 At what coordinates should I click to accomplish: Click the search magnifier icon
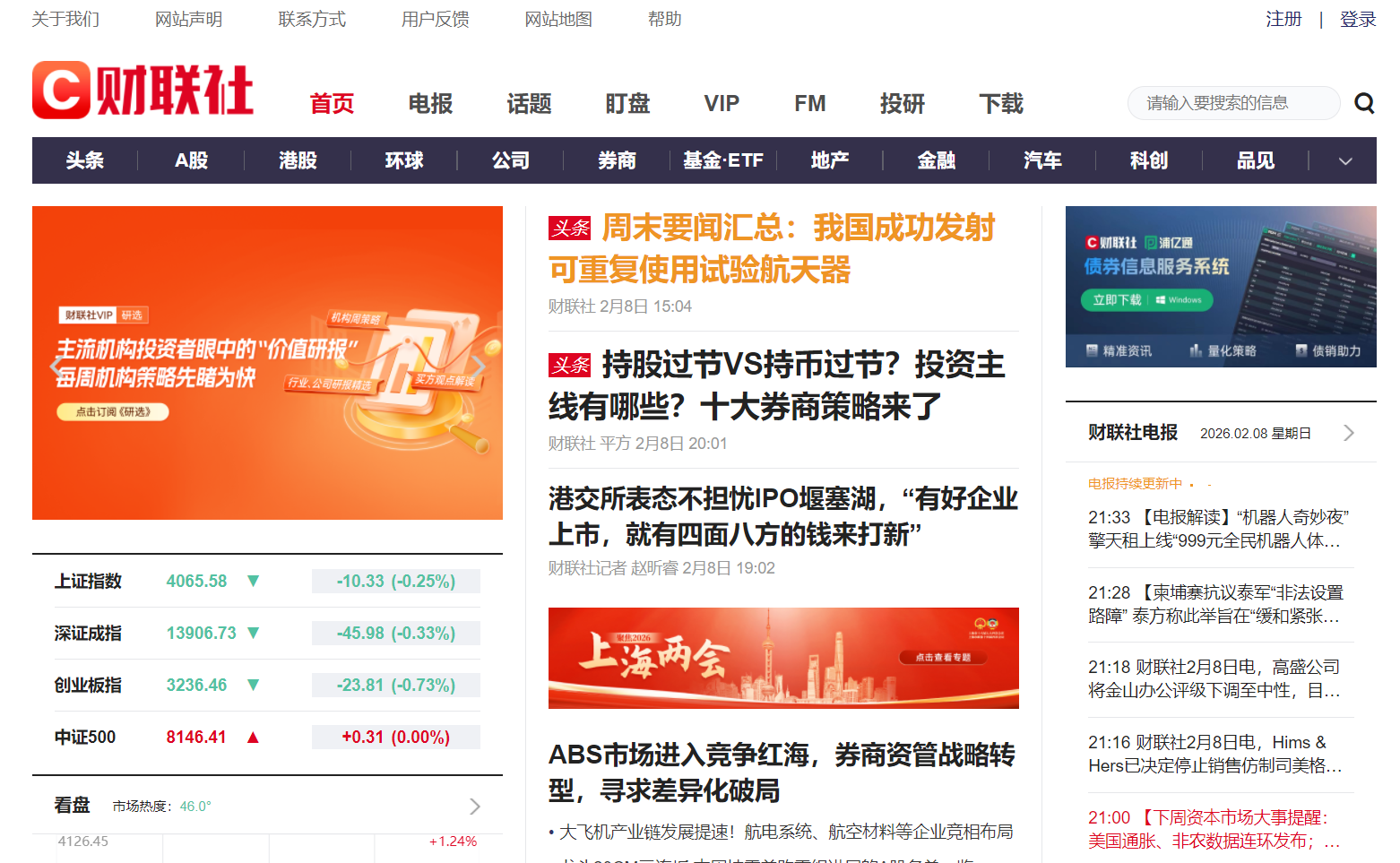coord(1363,104)
